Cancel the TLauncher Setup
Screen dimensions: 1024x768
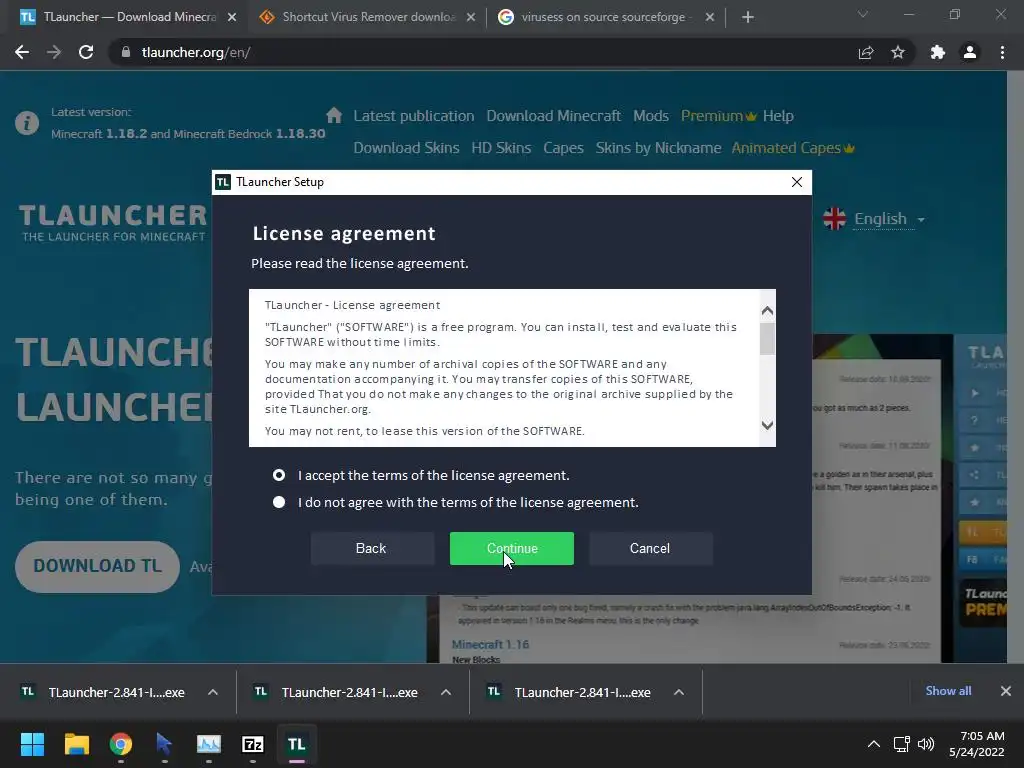650,549
